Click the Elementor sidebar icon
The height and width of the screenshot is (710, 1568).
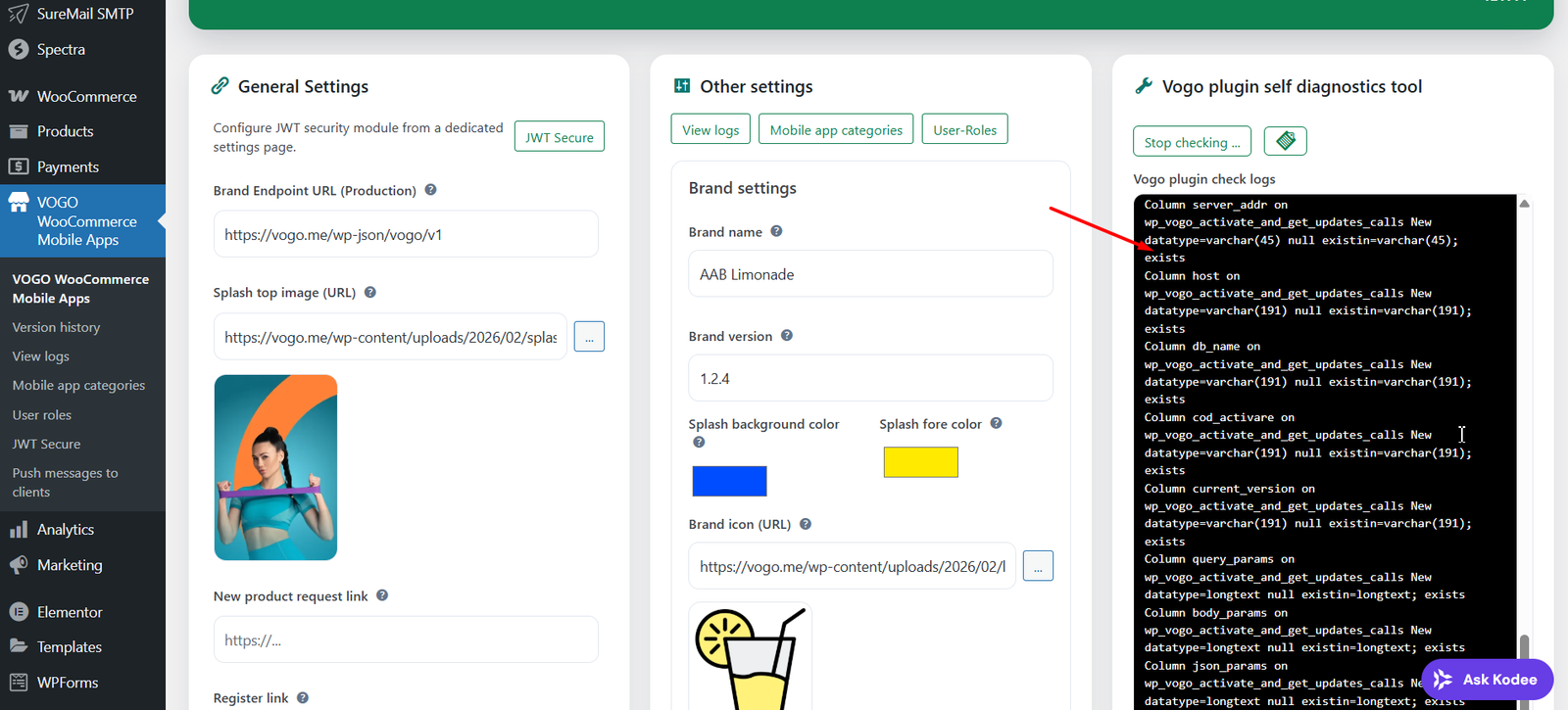19,612
